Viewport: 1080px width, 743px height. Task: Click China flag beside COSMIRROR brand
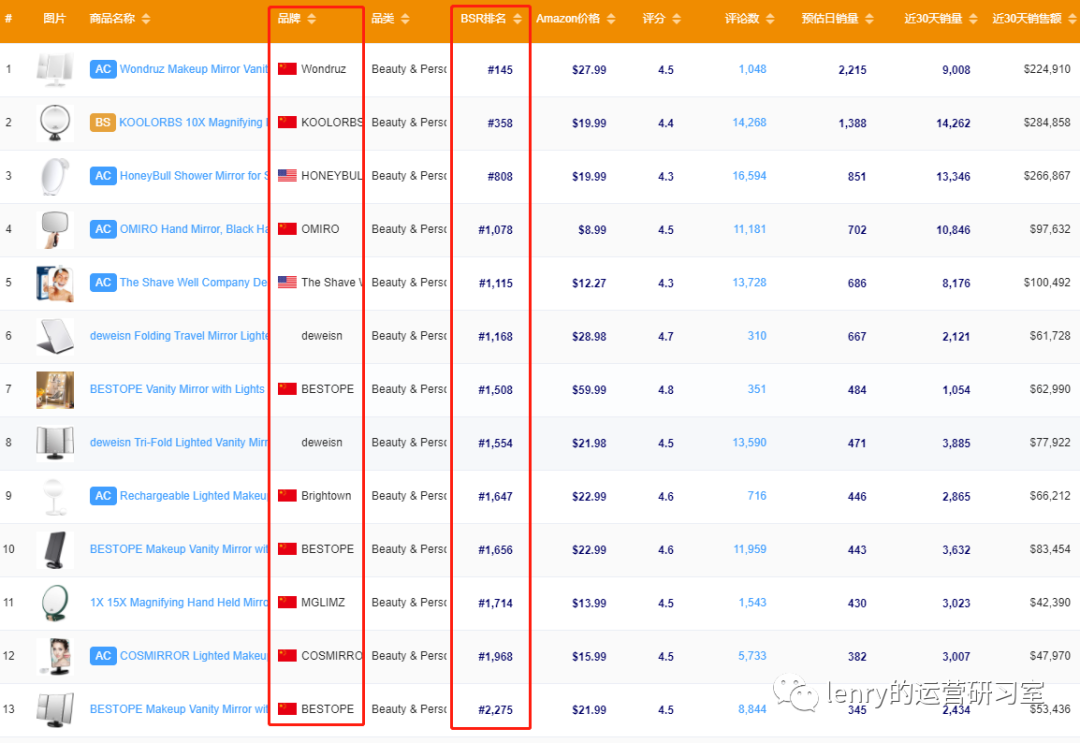tap(287, 656)
